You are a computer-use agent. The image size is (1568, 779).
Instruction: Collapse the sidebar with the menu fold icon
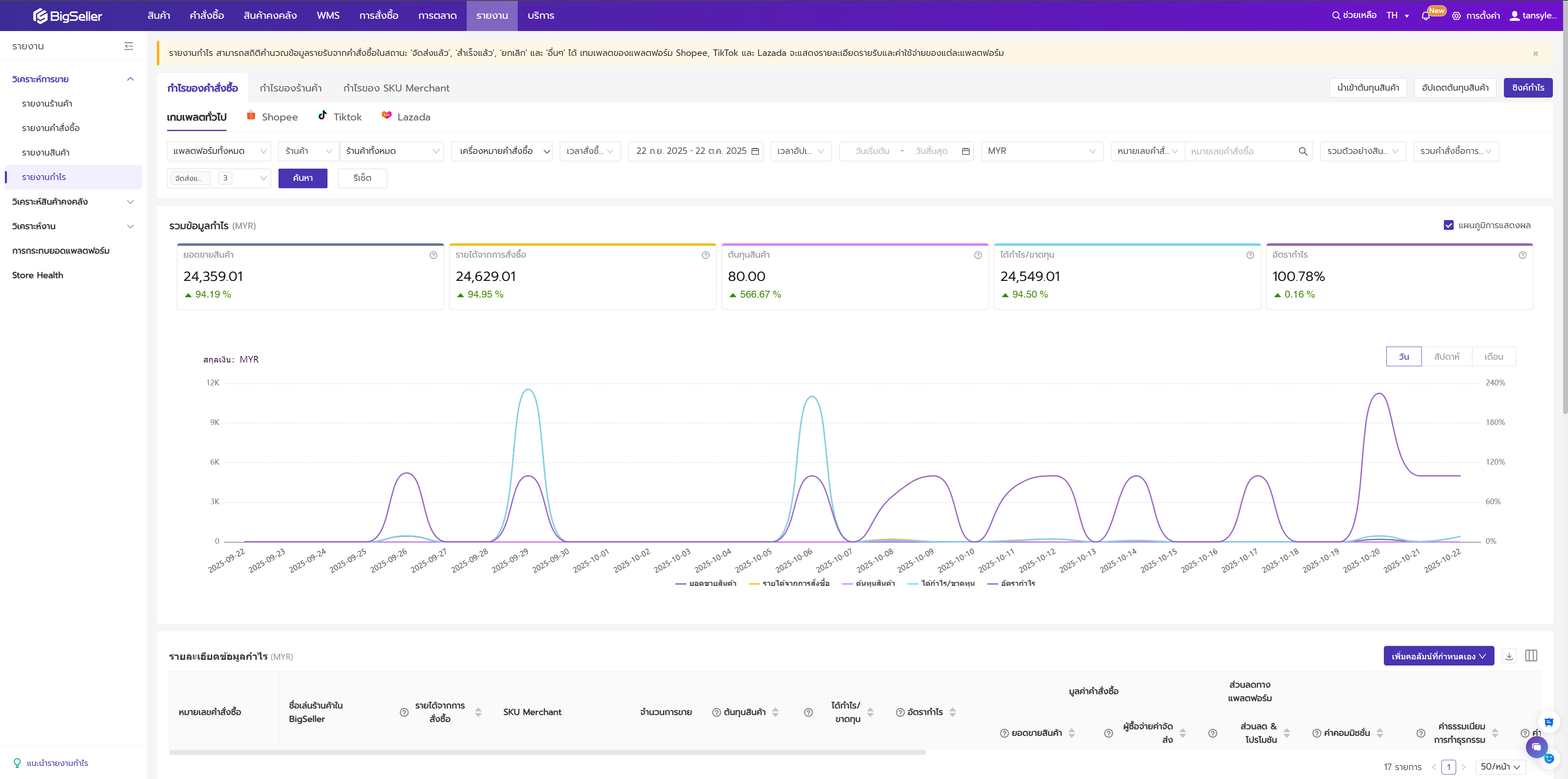(x=129, y=46)
